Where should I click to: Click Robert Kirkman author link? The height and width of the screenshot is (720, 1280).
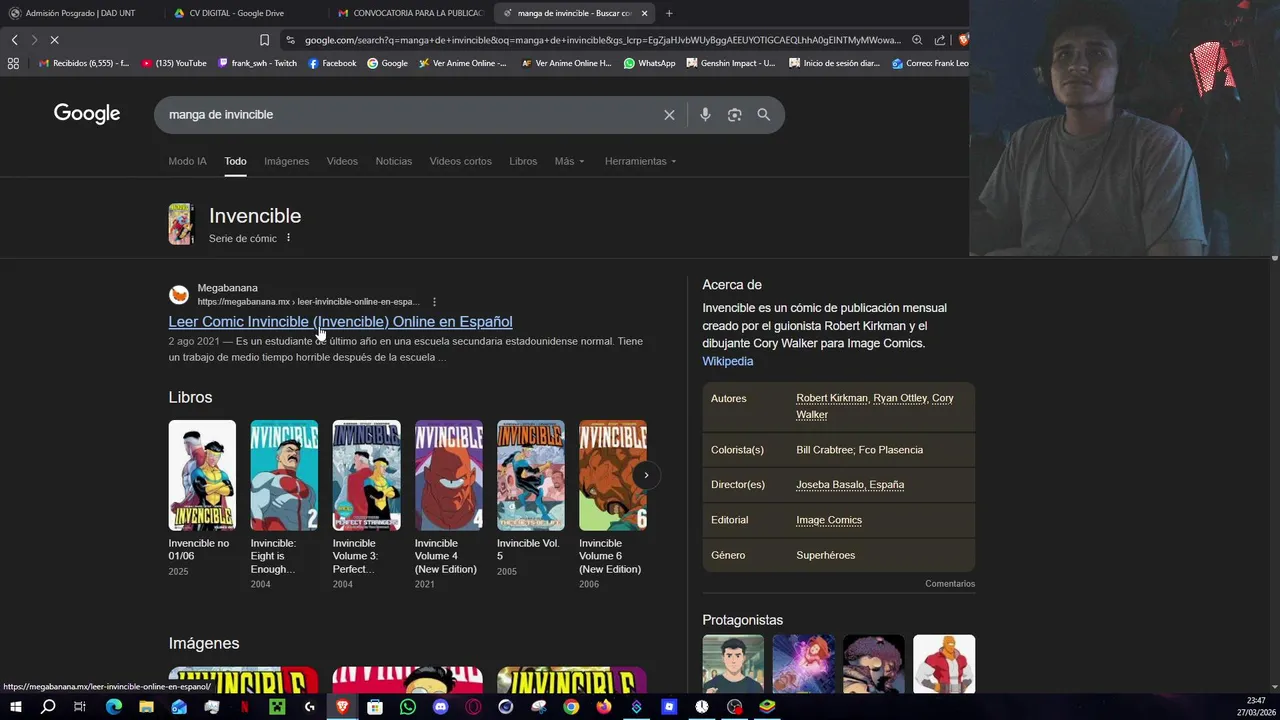[x=832, y=398]
